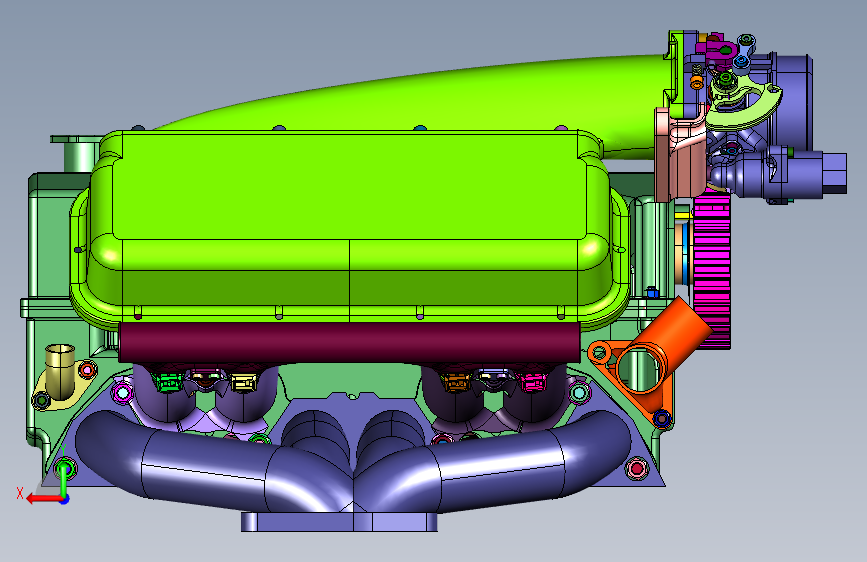
Task: Select the red bolt at lower right flange
Action: click(x=637, y=469)
